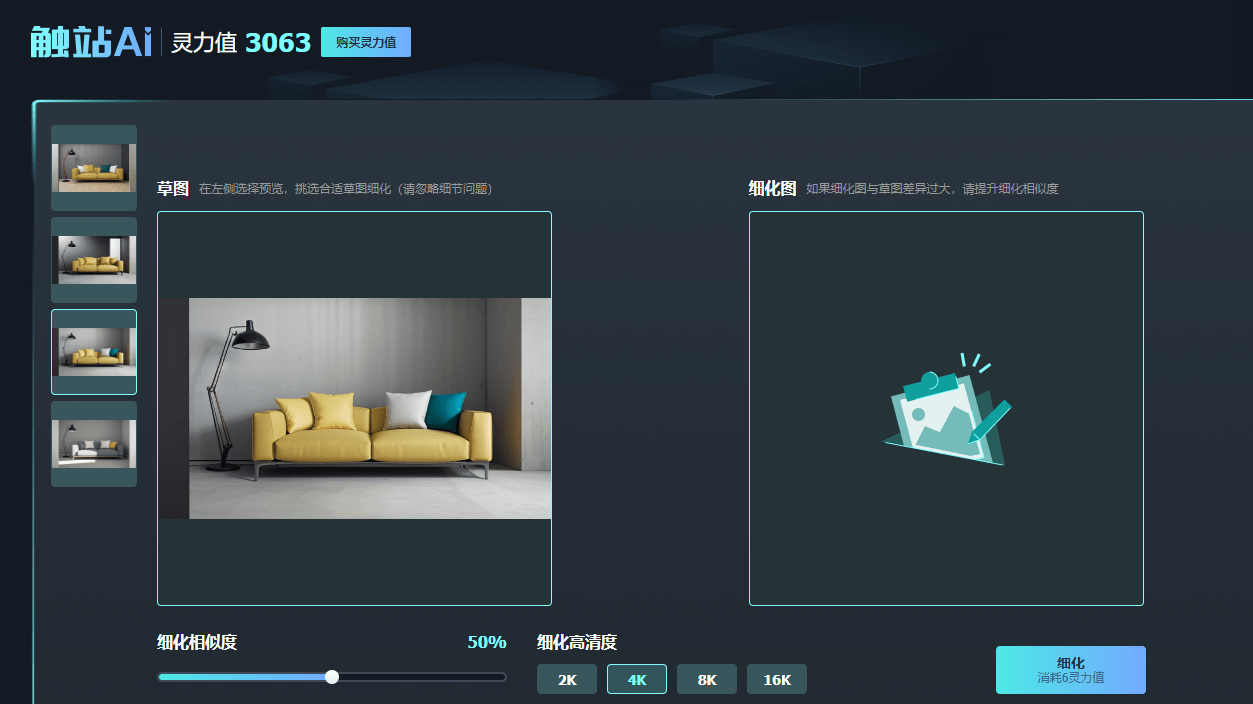This screenshot has width=1253, height=704.
Task: Select the second sofa draft thumbnail
Action: pos(94,260)
